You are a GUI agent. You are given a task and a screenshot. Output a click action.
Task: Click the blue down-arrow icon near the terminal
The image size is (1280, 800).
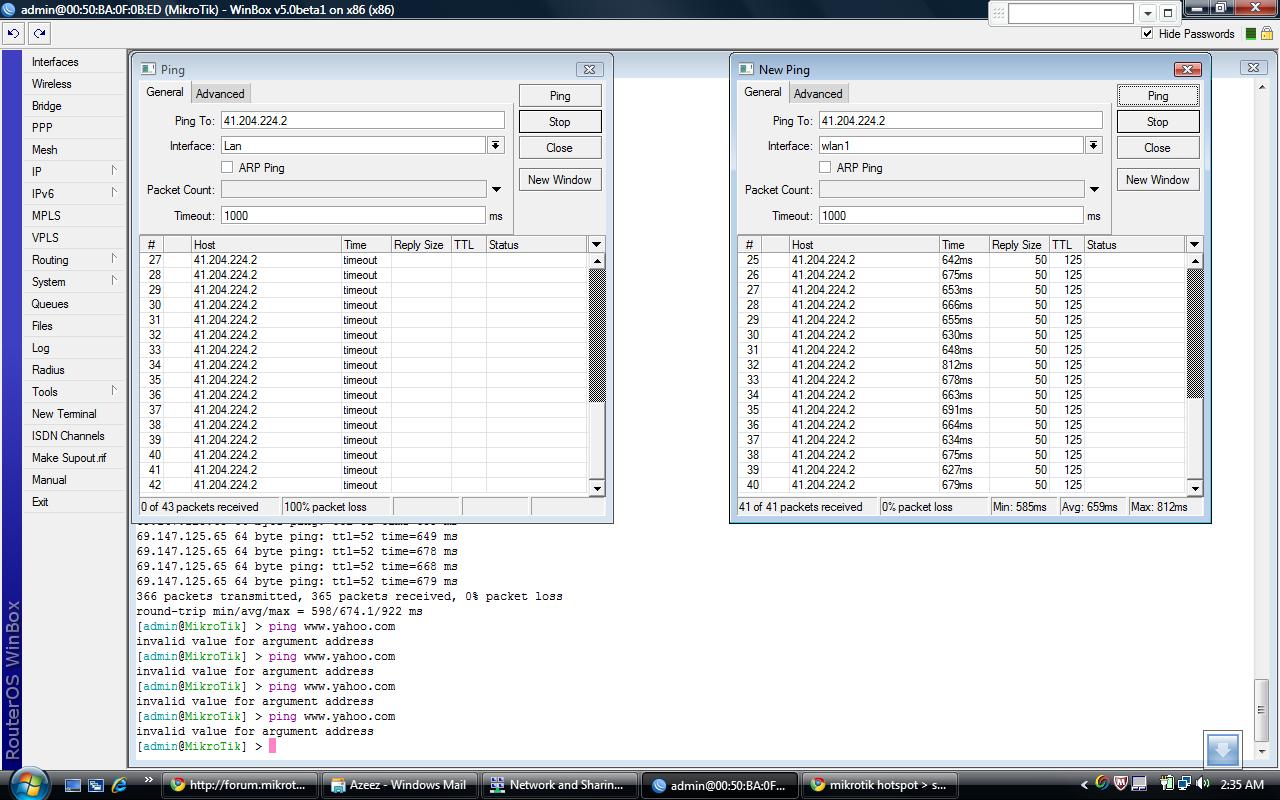coord(1222,749)
